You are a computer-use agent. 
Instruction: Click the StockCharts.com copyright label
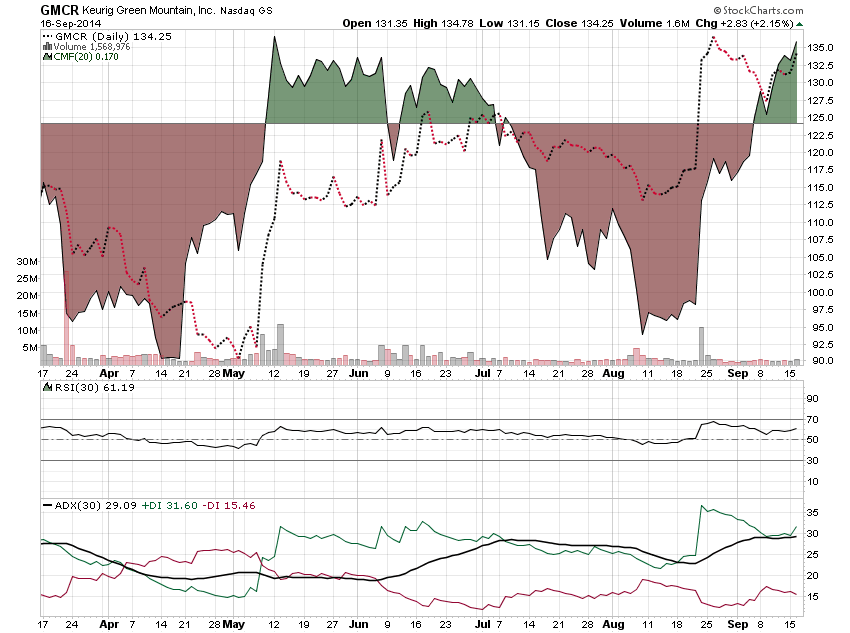coord(758,10)
